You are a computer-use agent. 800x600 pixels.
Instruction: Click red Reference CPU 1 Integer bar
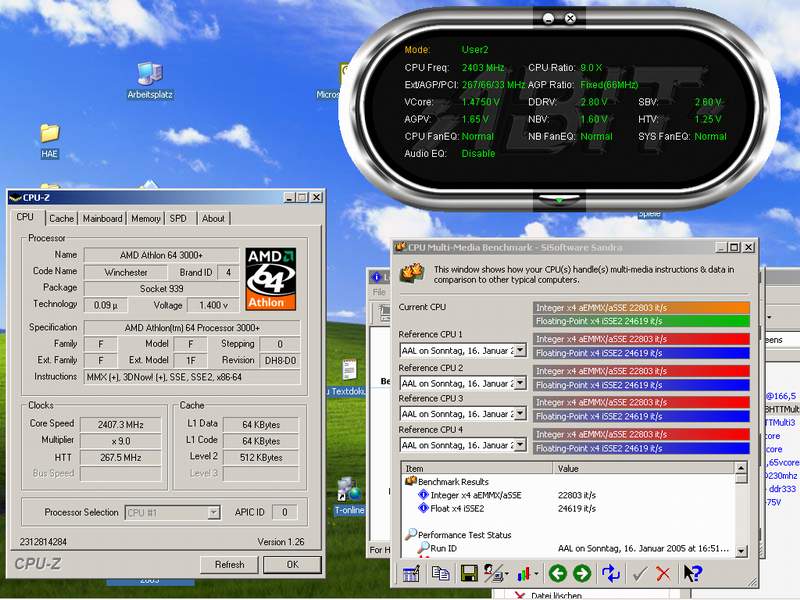[641, 339]
